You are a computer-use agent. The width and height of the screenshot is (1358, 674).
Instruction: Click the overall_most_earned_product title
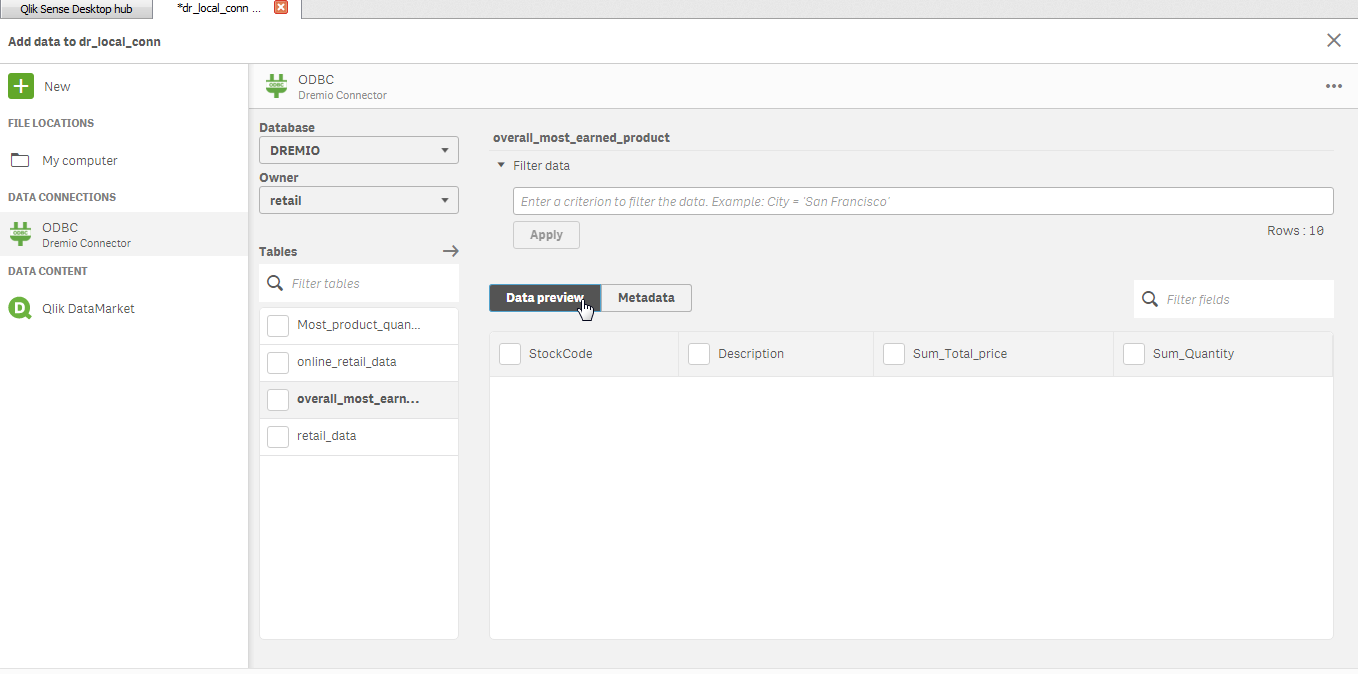point(581,137)
